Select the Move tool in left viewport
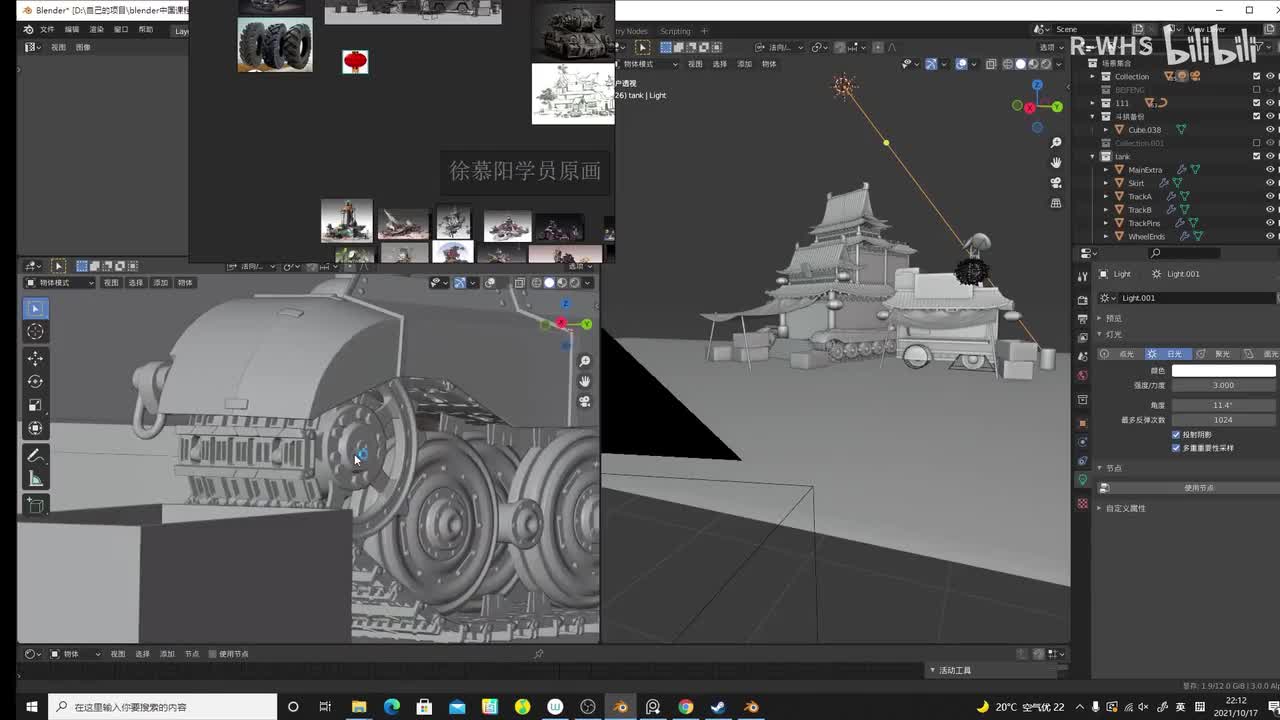Viewport: 1280px width, 720px height. coord(35,358)
